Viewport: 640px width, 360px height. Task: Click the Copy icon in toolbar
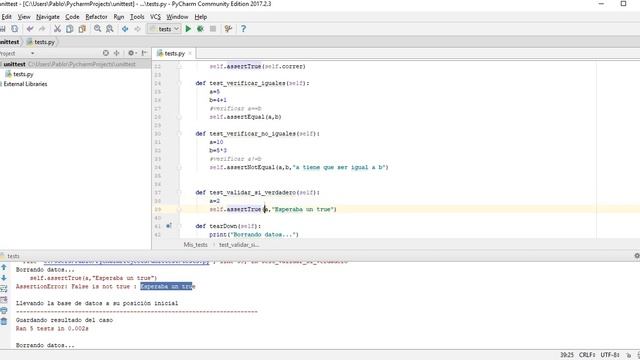click(70, 29)
